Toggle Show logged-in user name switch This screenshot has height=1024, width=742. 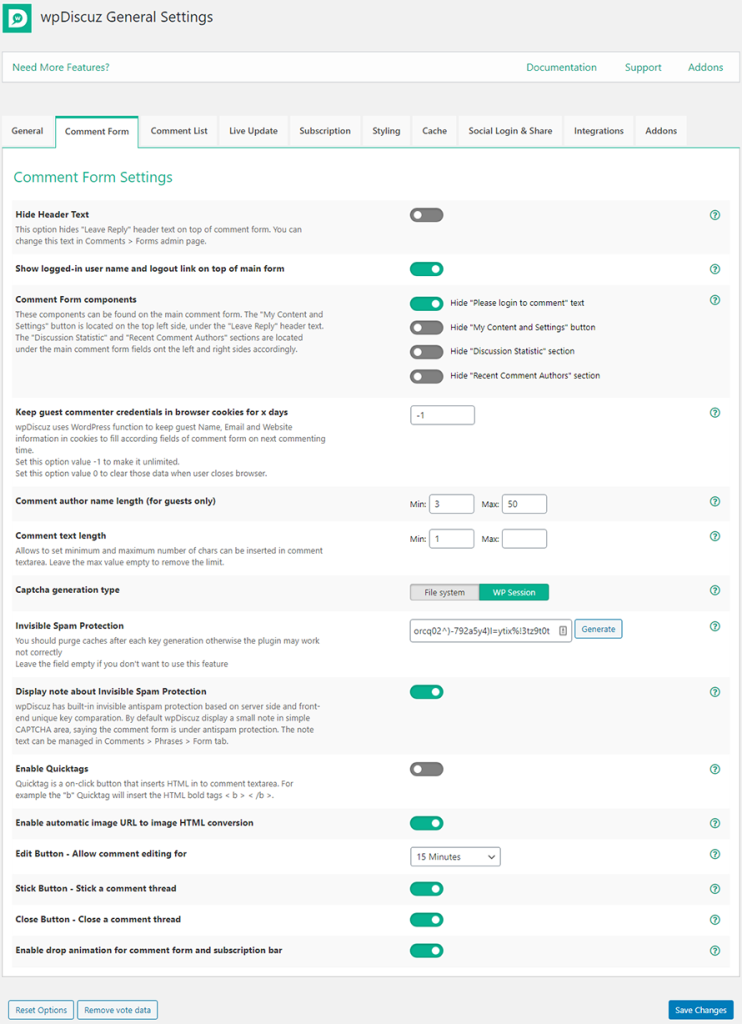[427, 269]
